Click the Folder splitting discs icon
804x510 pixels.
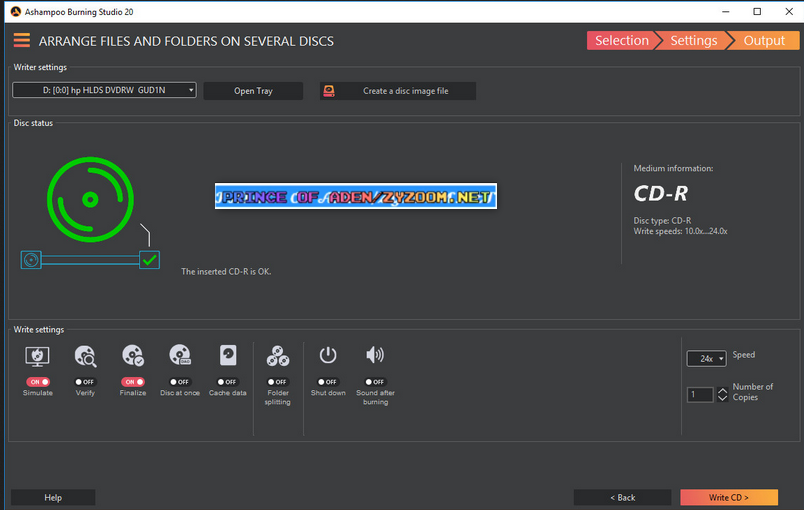click(278, 356)
